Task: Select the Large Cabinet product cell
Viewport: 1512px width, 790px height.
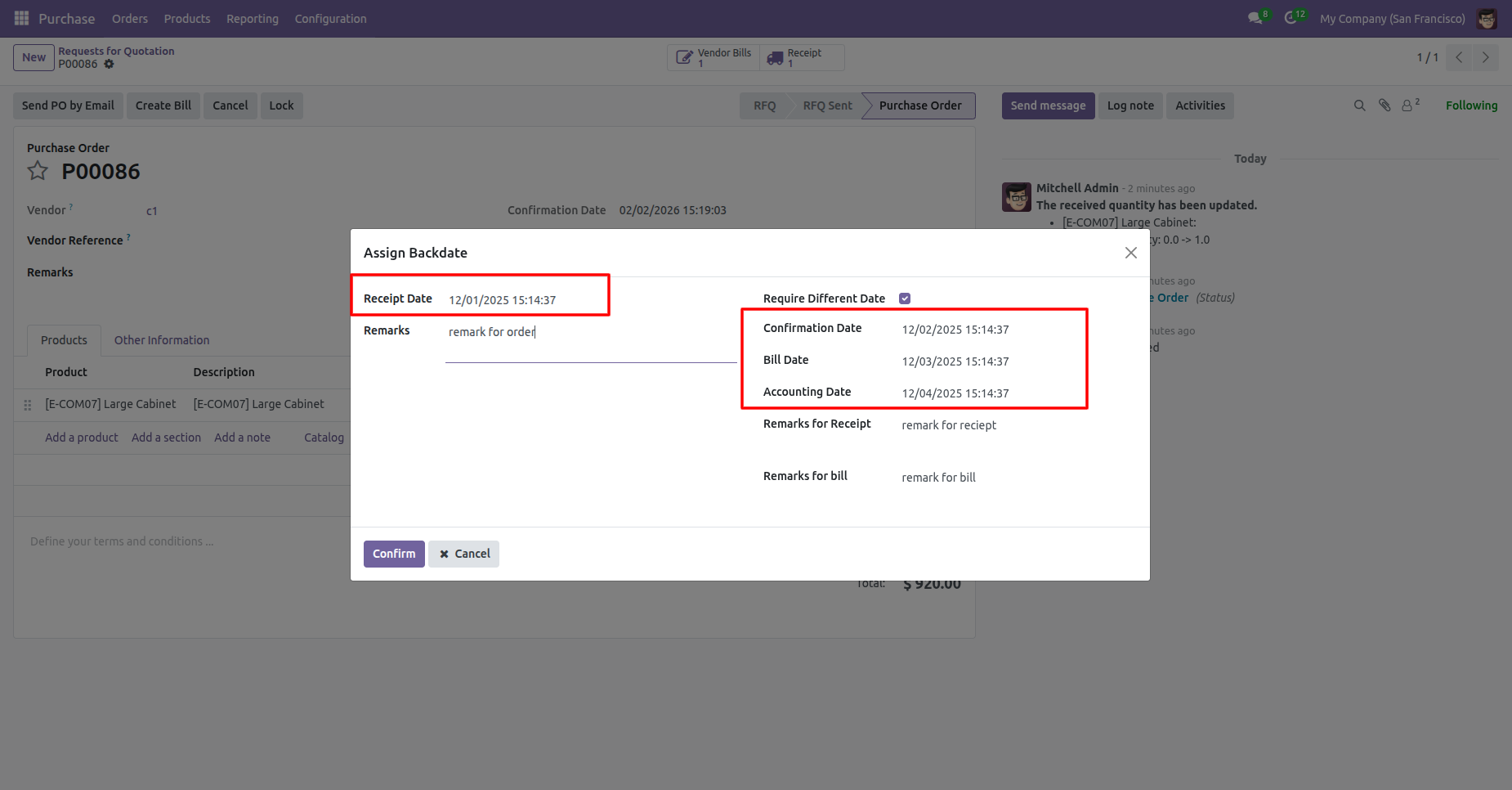Action: [110, 404]
